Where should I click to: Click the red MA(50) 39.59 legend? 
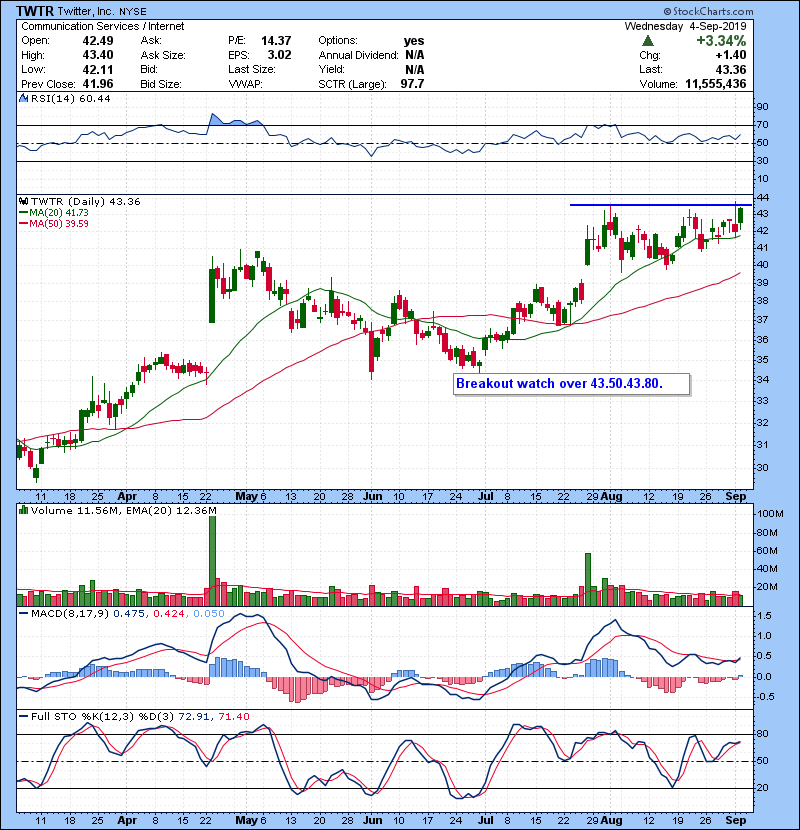click(53, 224)
